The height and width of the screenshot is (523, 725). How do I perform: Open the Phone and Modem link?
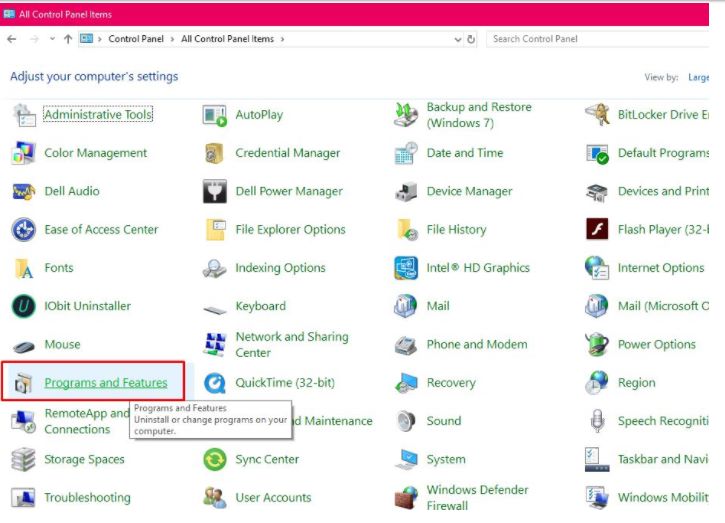pyautogui.click(x=477, y=345)
